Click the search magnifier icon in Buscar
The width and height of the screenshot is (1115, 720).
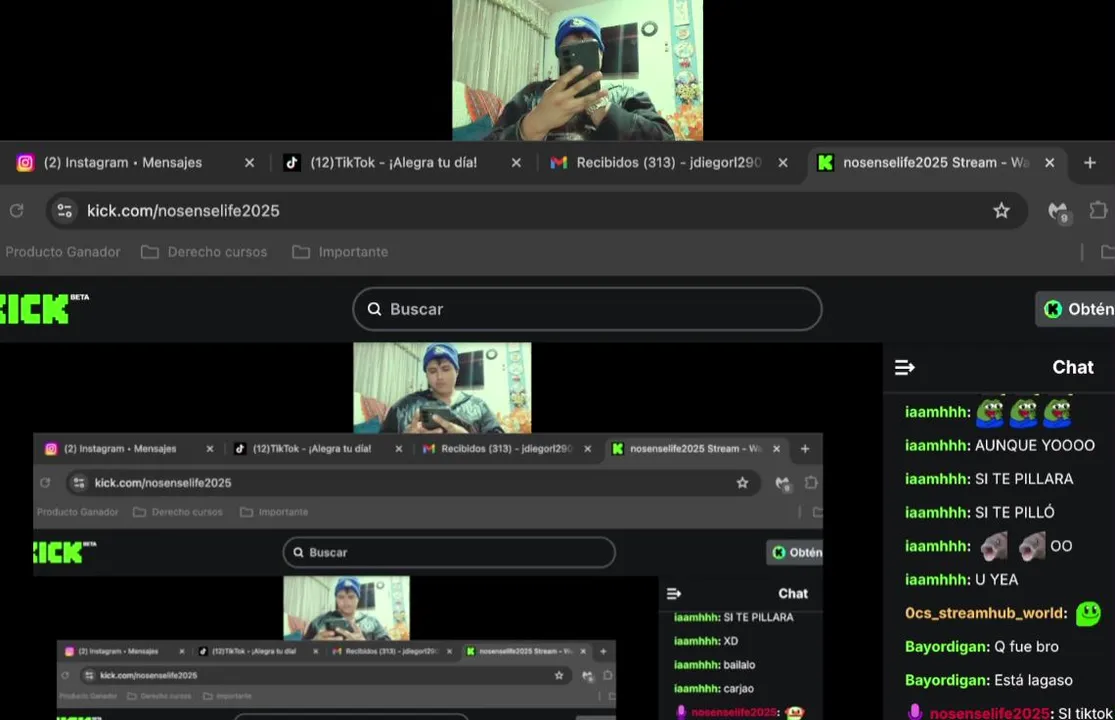(x=374, y=308)
